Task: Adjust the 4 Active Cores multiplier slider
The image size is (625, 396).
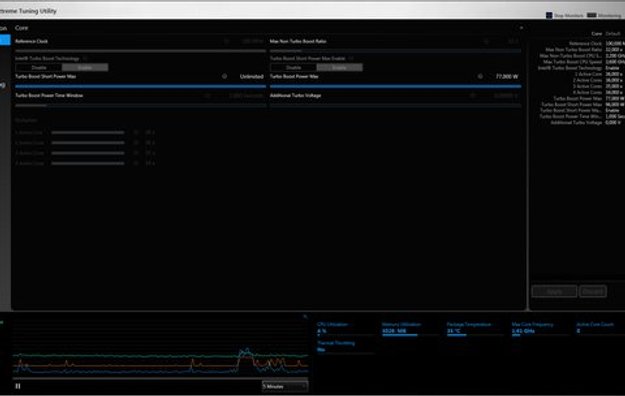Action: pos(88,164)
